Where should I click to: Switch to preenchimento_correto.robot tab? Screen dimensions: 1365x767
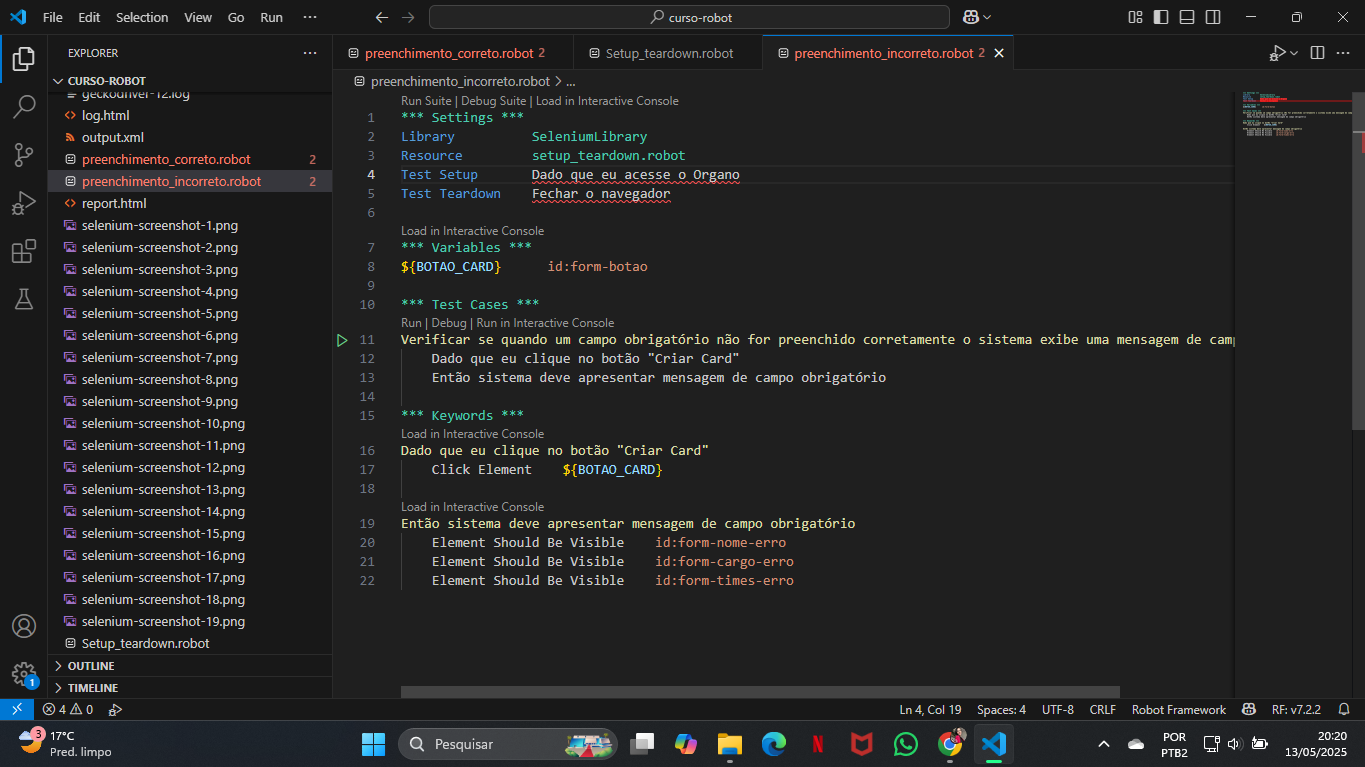click(x=454, y=53)
